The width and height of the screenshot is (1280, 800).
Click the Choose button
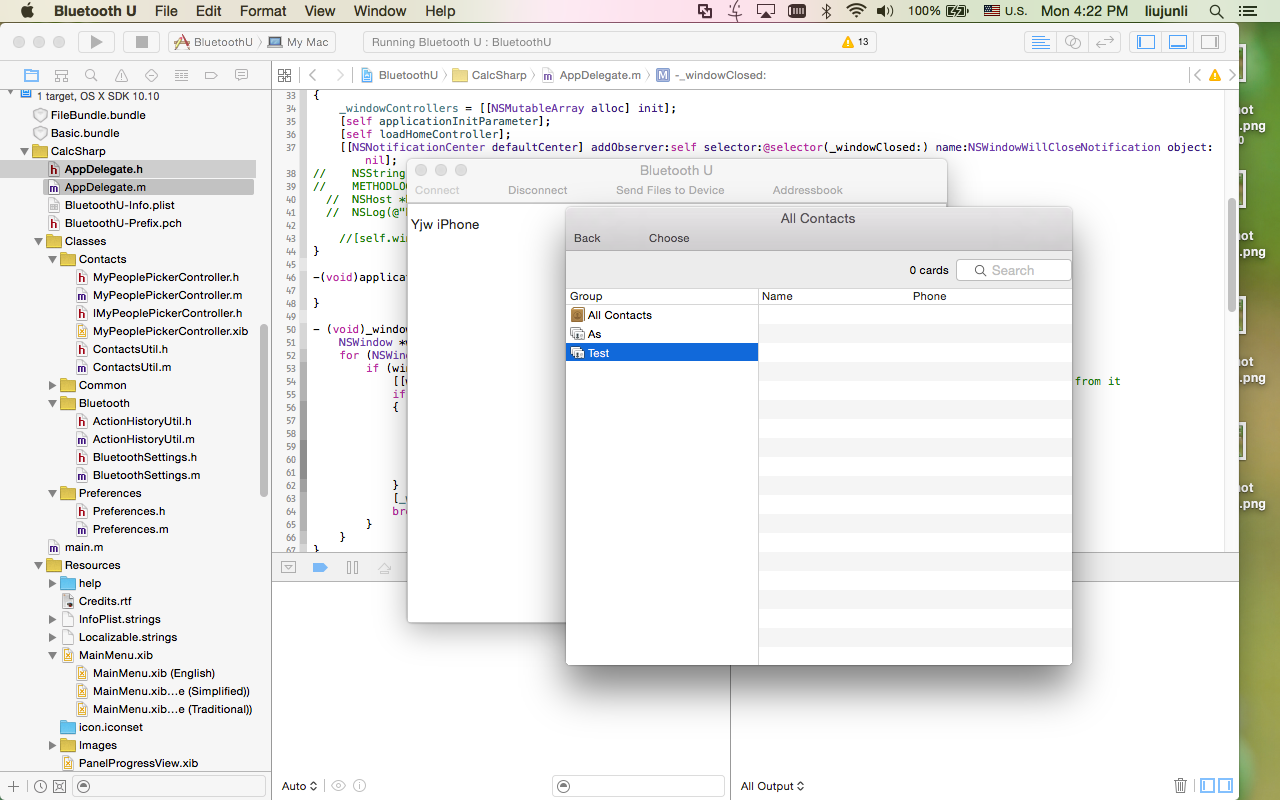[669, 238]
